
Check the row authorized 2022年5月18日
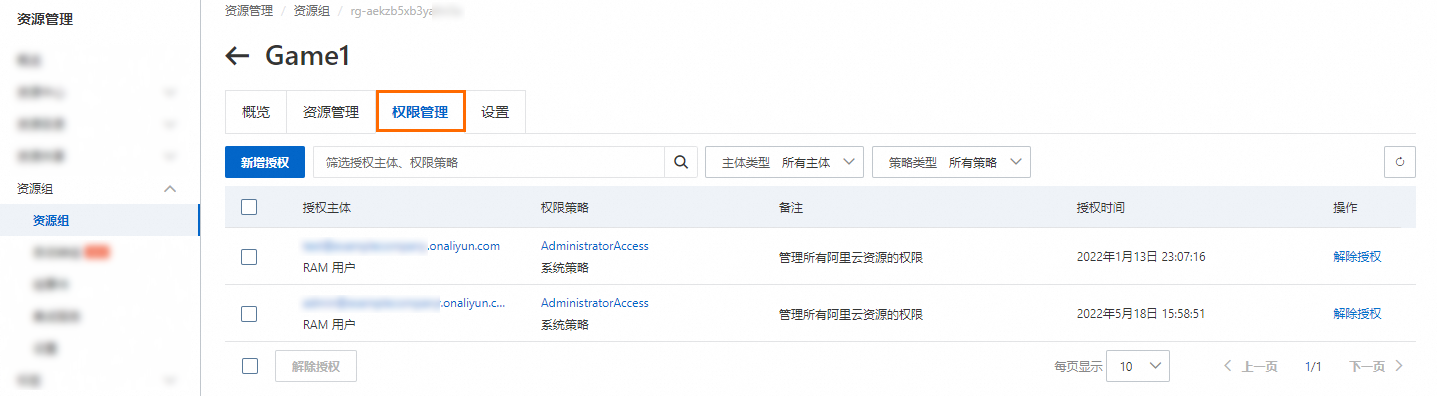pyautogui.click(x=250, y=314)
